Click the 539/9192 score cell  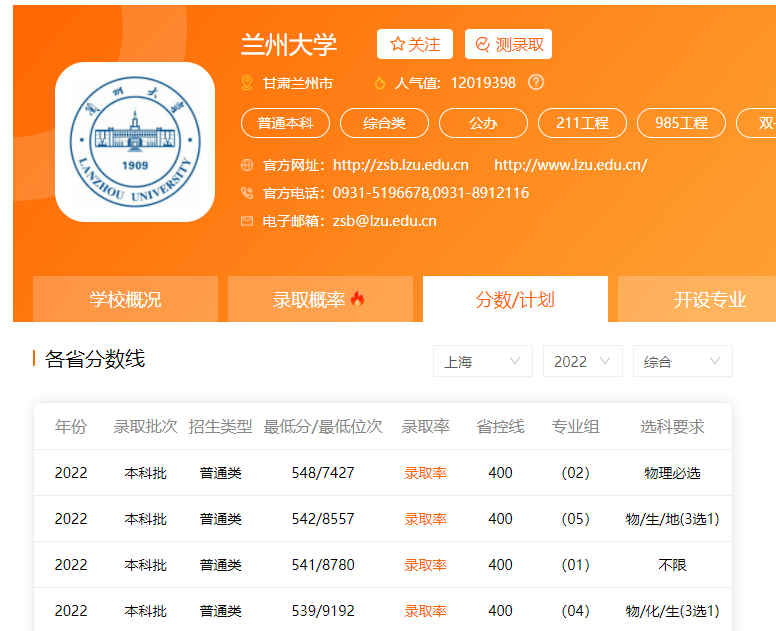(x=323, y=611)
